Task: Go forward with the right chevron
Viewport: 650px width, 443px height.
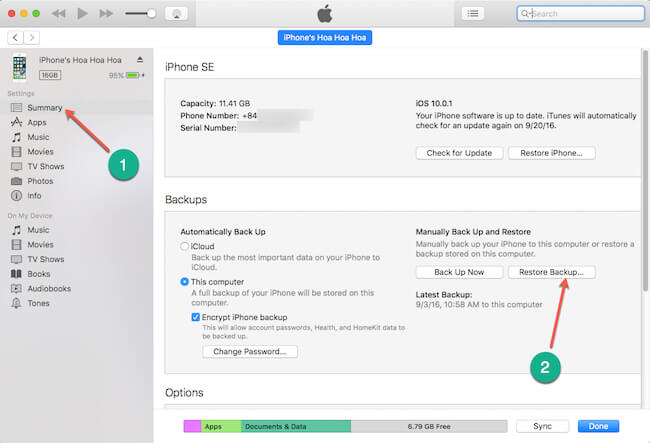Action: [x=32, y=38]
